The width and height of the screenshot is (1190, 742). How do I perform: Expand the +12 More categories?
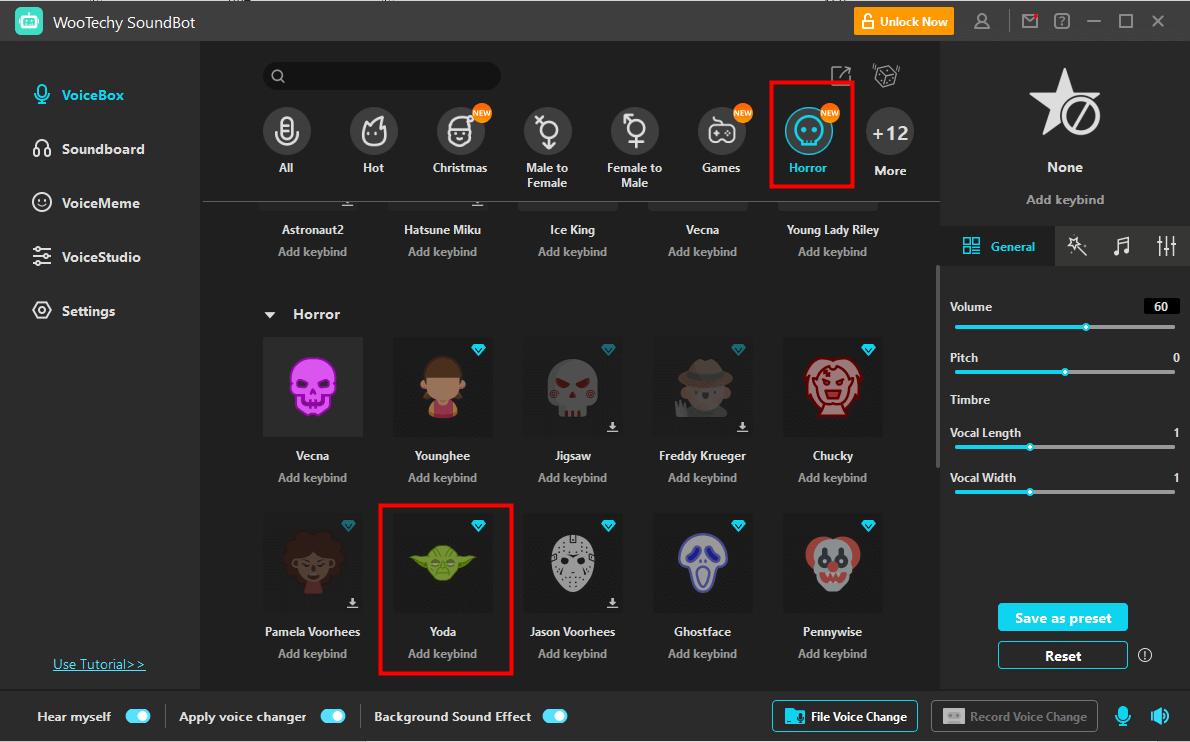[x=890, y=132]
